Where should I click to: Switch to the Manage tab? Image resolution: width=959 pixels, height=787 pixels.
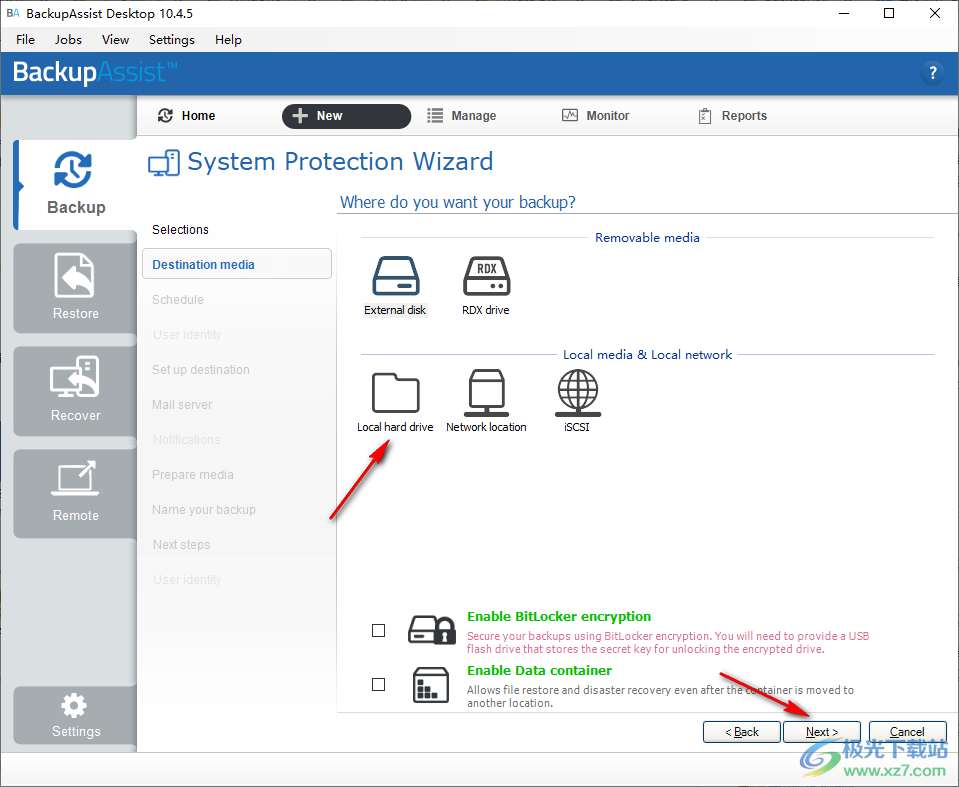click(x=462, y=116)
